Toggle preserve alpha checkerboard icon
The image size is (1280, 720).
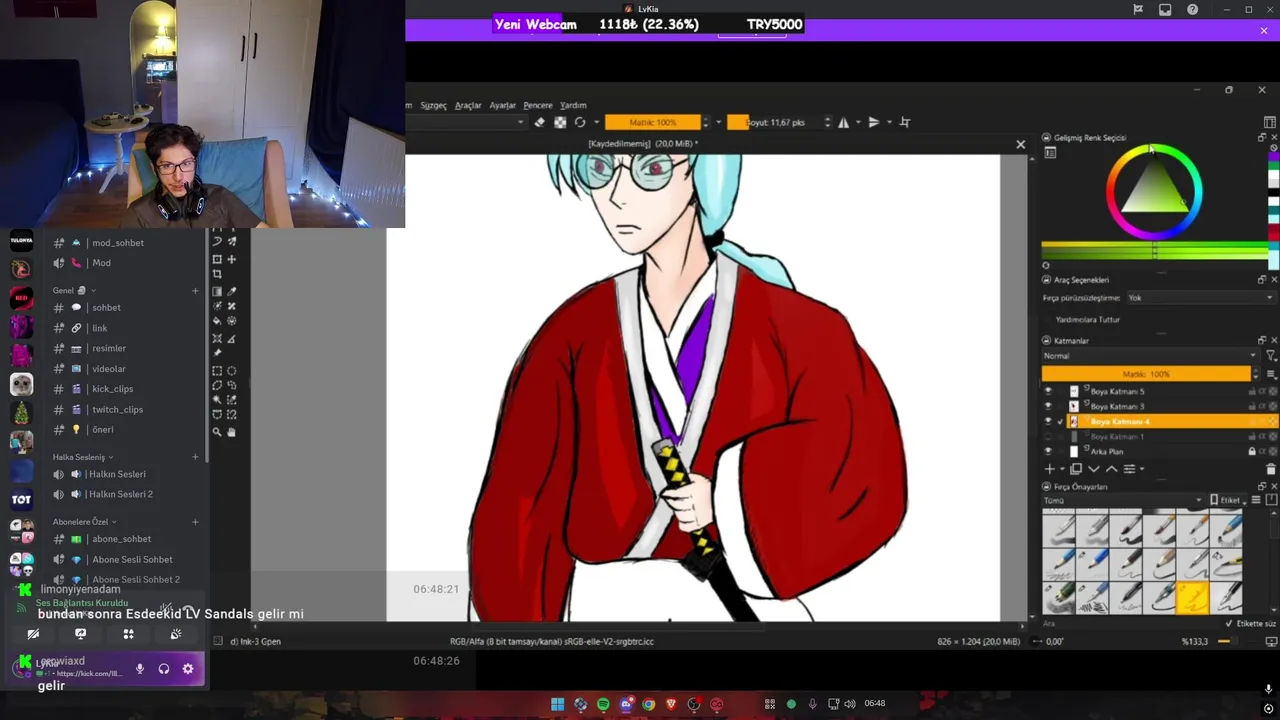[x=560, y=122]
